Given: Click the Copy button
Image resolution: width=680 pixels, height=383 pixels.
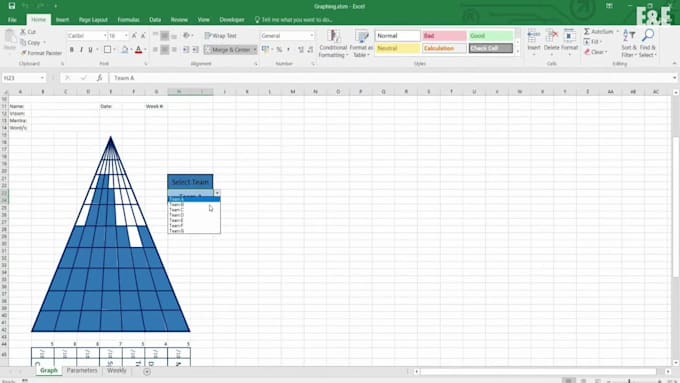Looking at the screenshot, I should tap(30, 43).
